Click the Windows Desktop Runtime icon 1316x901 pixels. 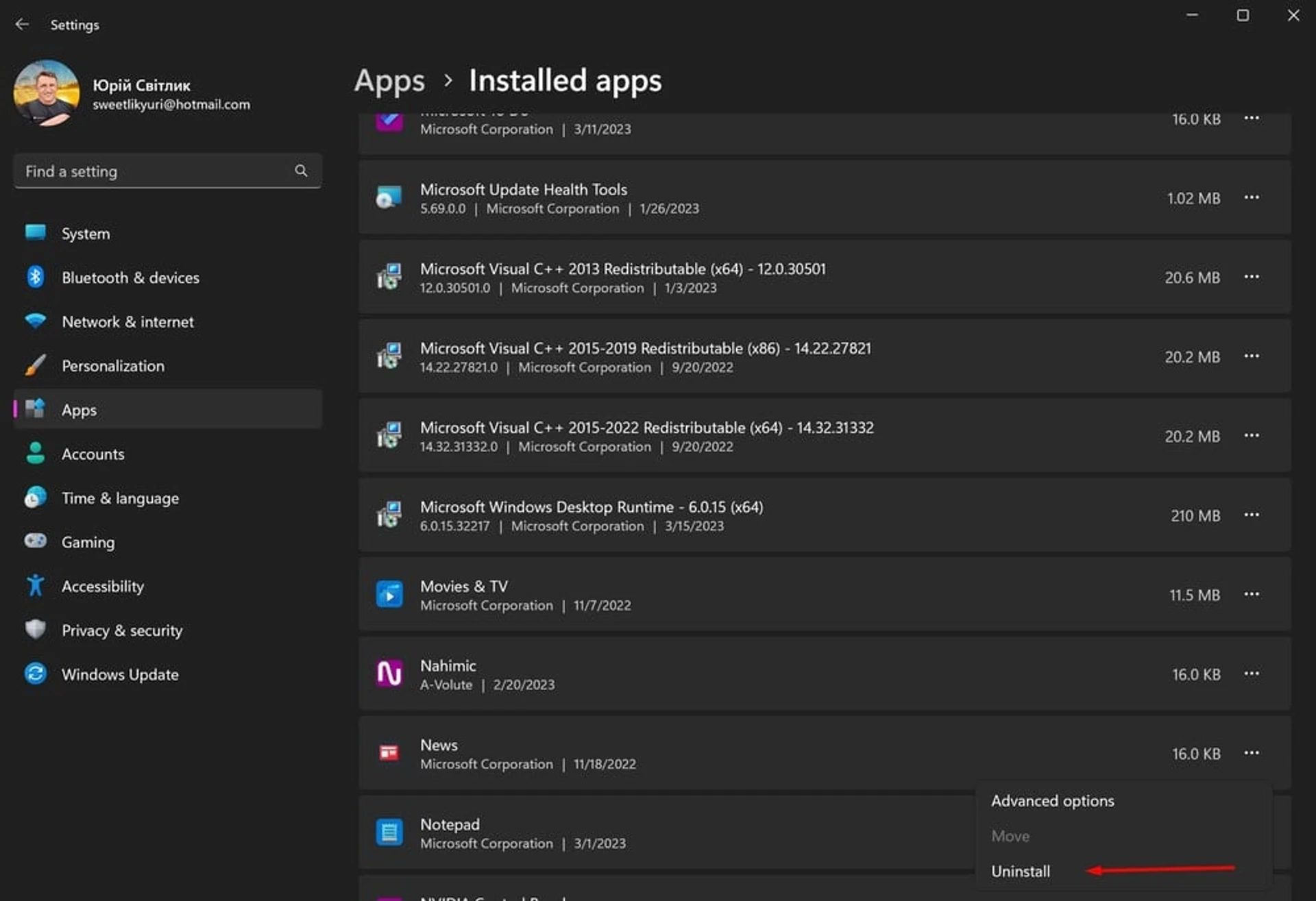click(389, 515)
